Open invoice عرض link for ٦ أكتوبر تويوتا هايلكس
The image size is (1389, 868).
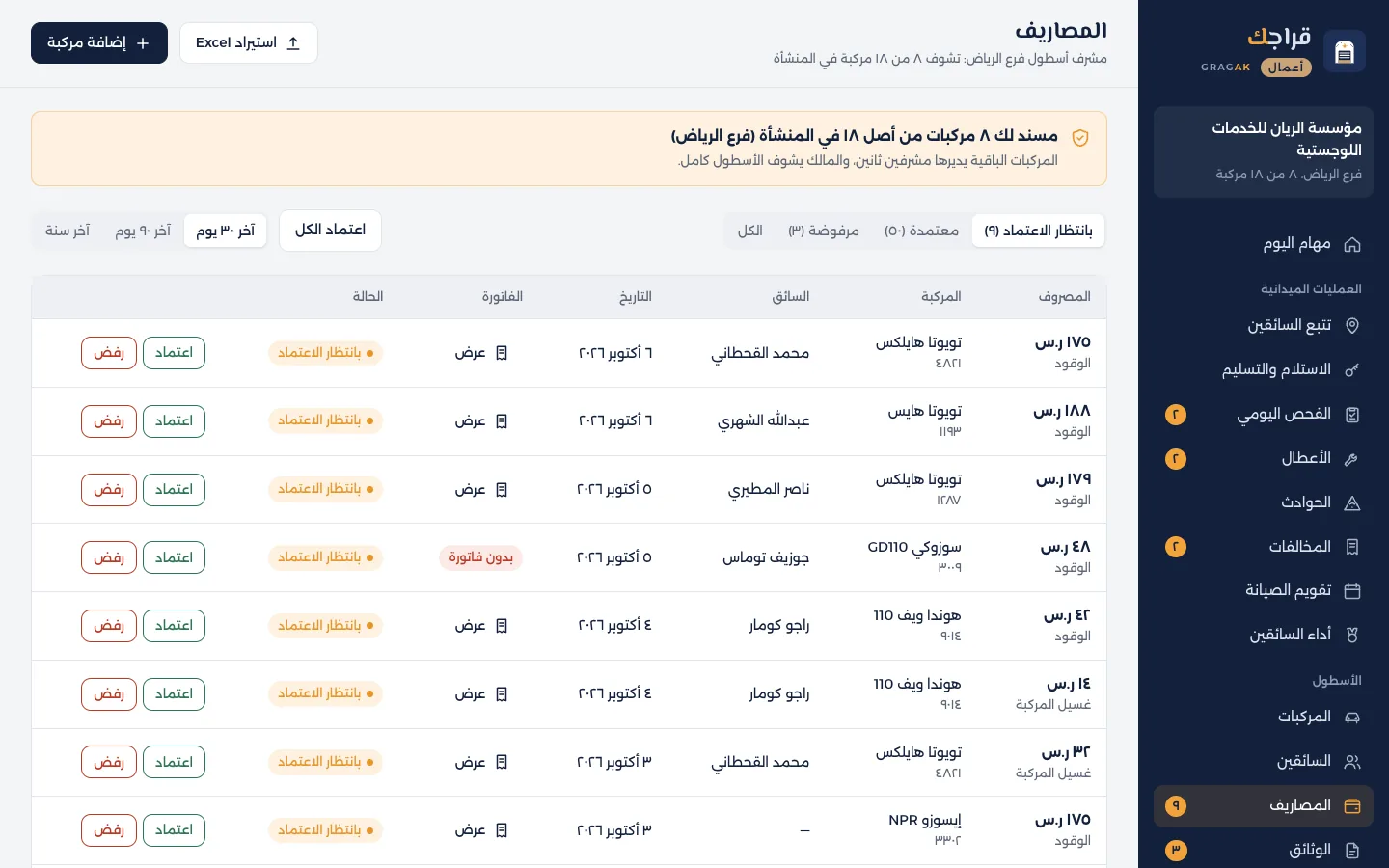481,353
